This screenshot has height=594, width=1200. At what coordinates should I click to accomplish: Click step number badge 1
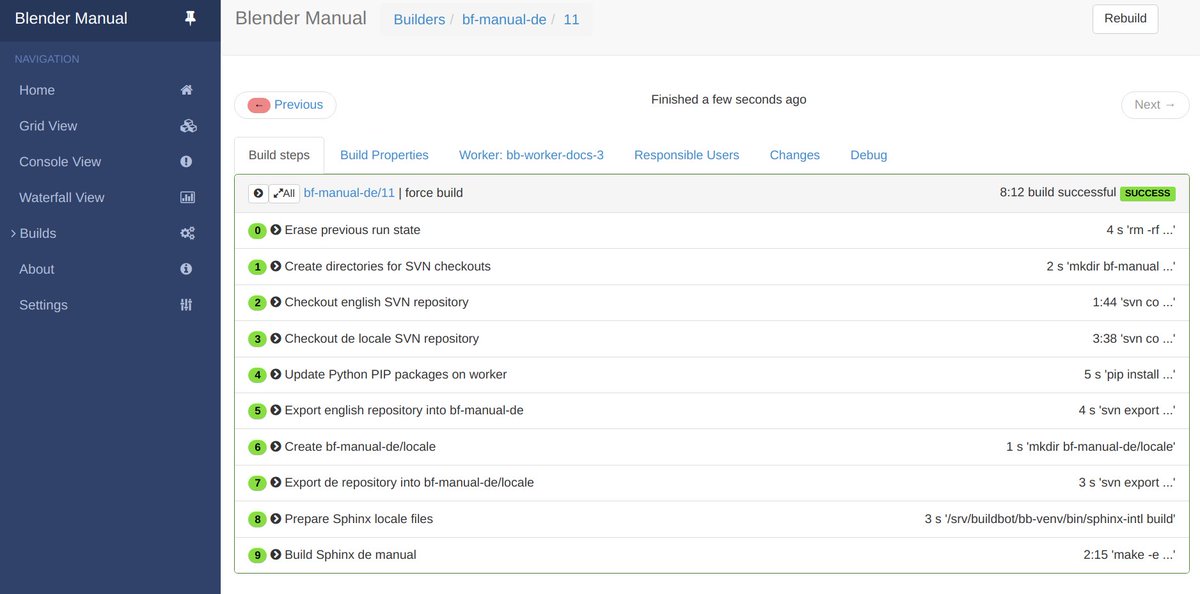[257, 267]
